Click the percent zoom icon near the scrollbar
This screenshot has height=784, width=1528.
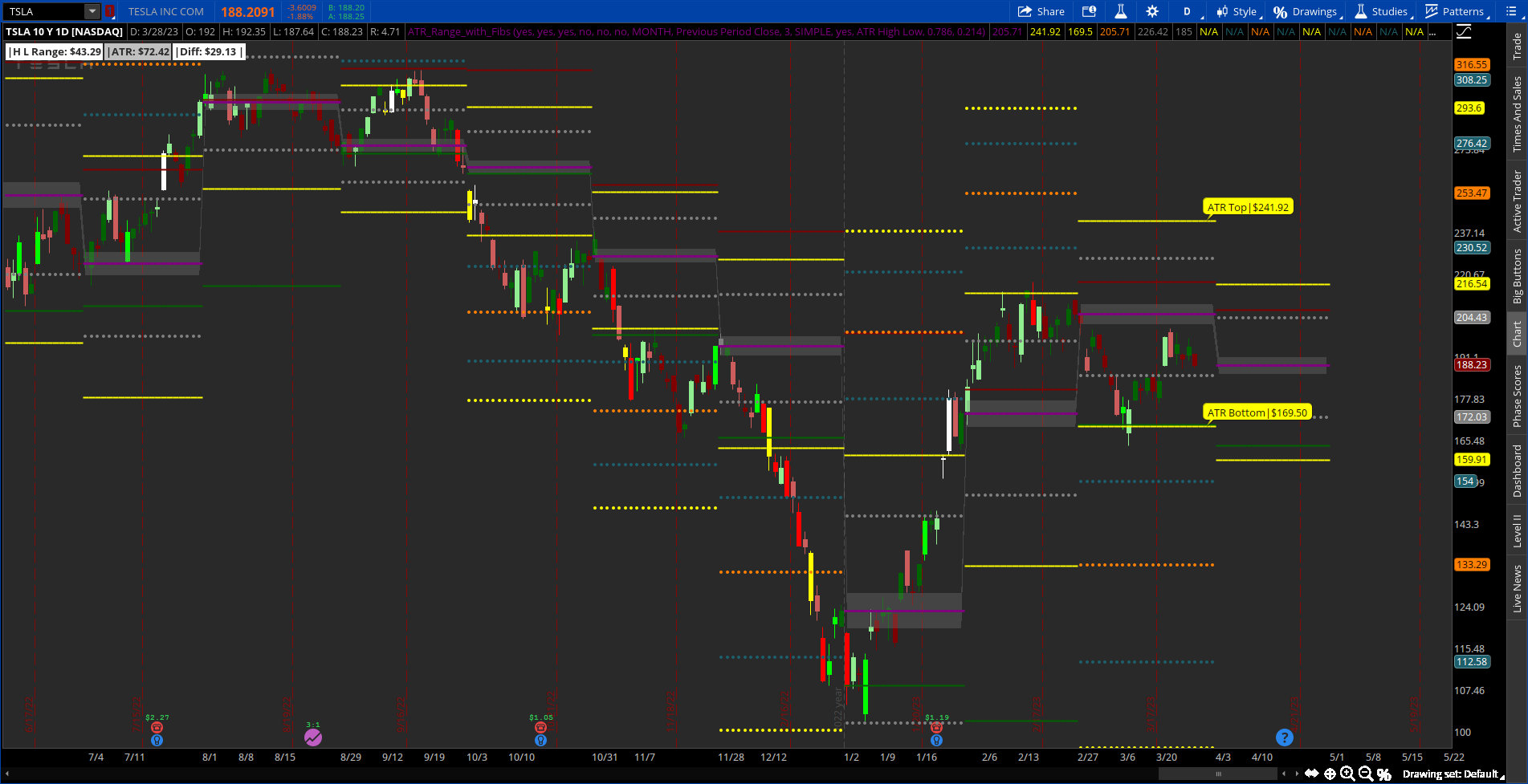1384,774
